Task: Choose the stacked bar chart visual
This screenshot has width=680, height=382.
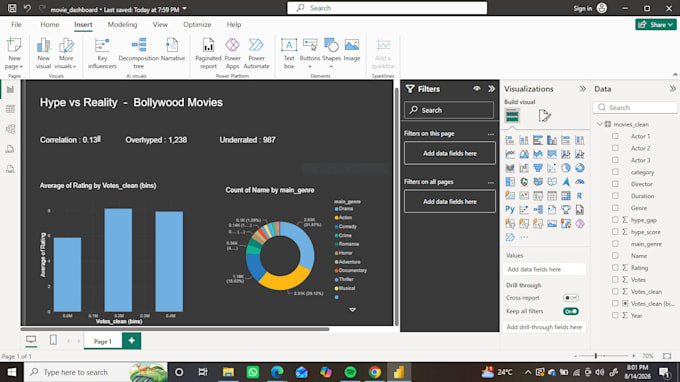Action: 510,140
